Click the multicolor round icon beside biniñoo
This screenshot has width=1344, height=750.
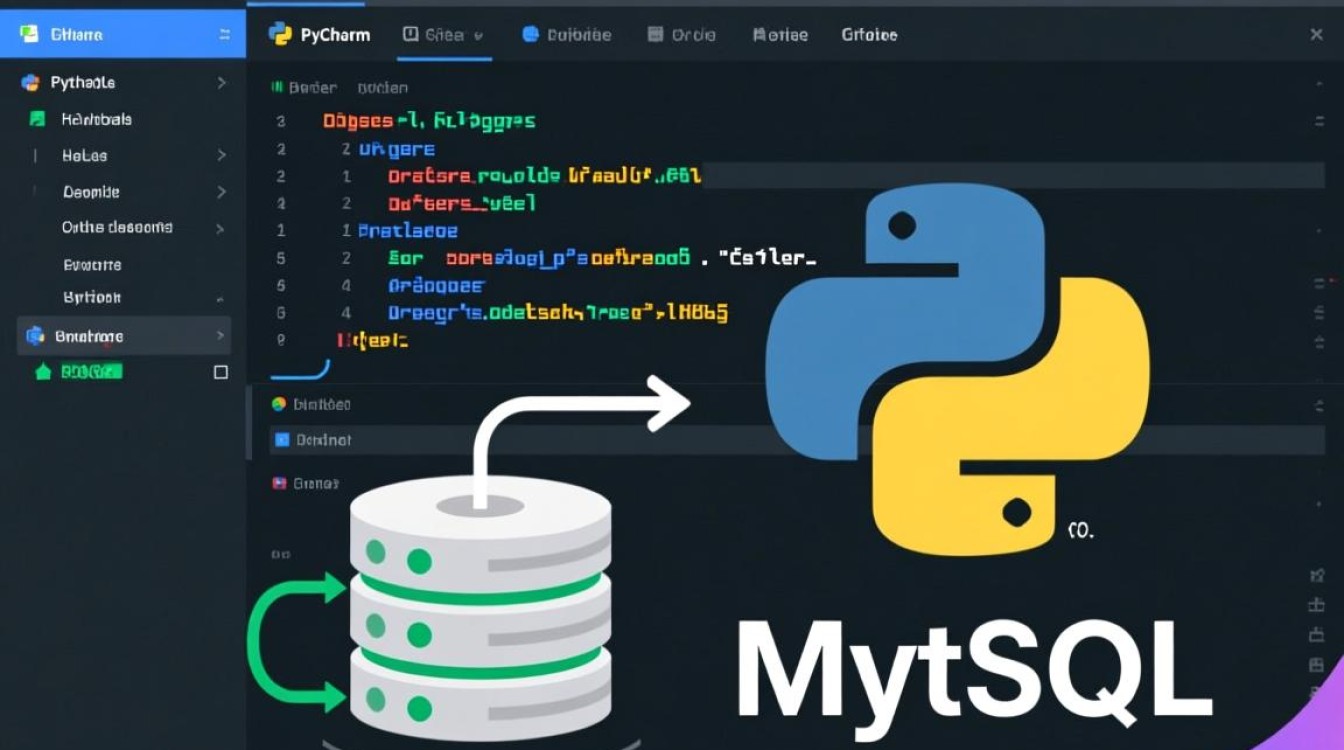(x=279, y=404)
